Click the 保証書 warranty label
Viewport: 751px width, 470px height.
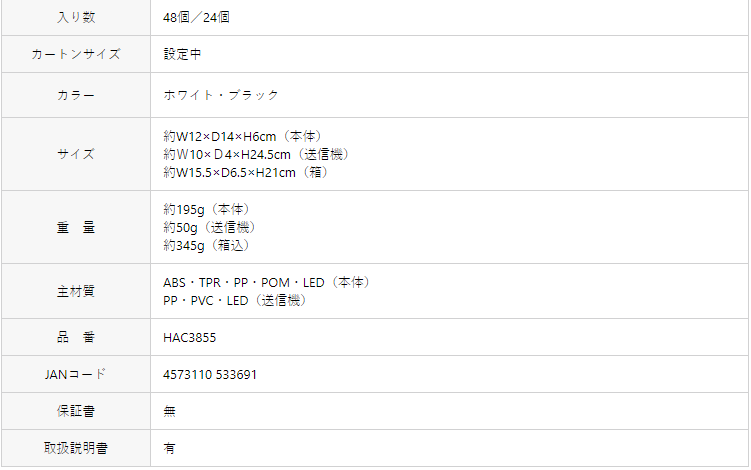76,411
